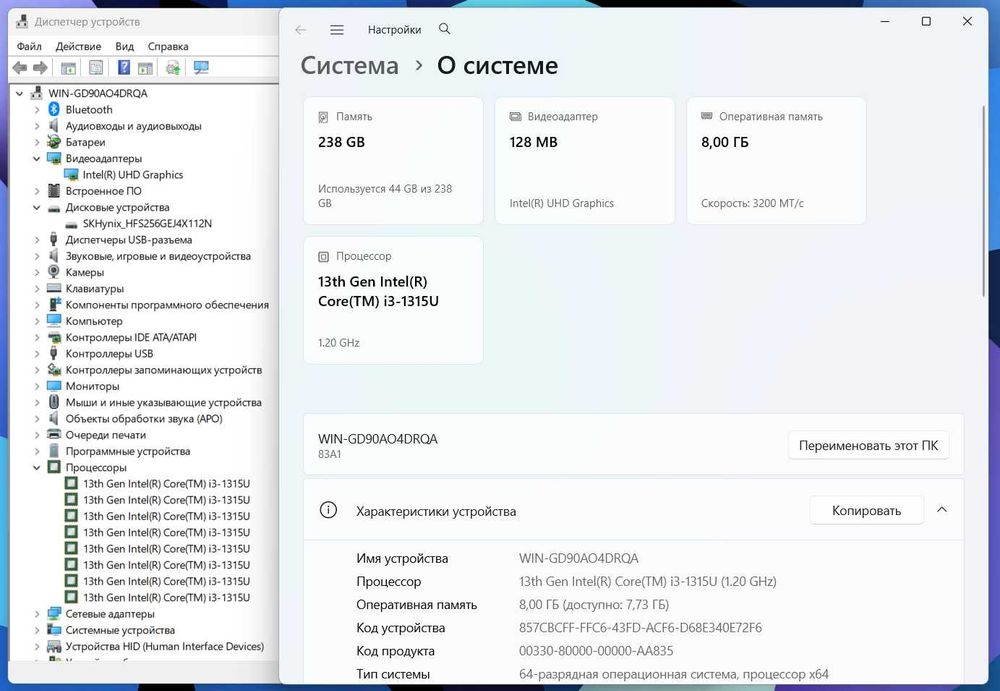Collapse the Видеоадаптеры tree node
Screen dimensions: 1000x691
pos(37,159)
